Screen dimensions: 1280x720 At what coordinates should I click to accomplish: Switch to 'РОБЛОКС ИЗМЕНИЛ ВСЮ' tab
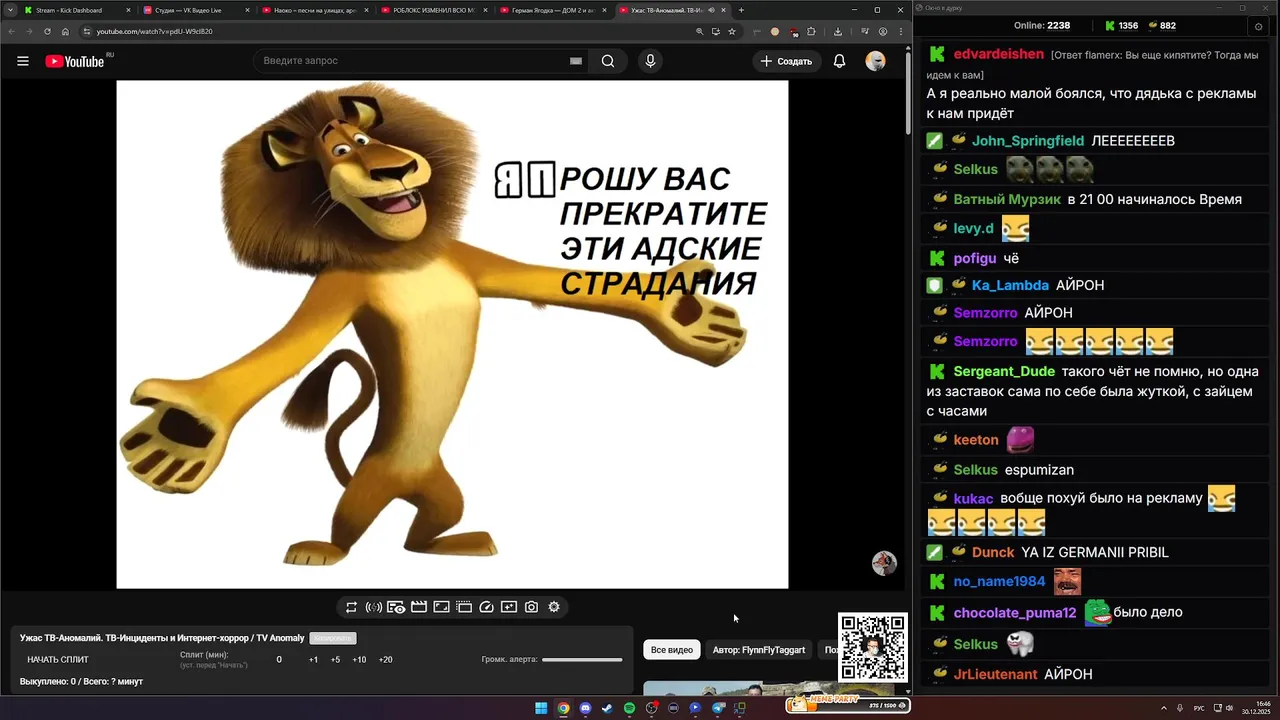point(433,10)
